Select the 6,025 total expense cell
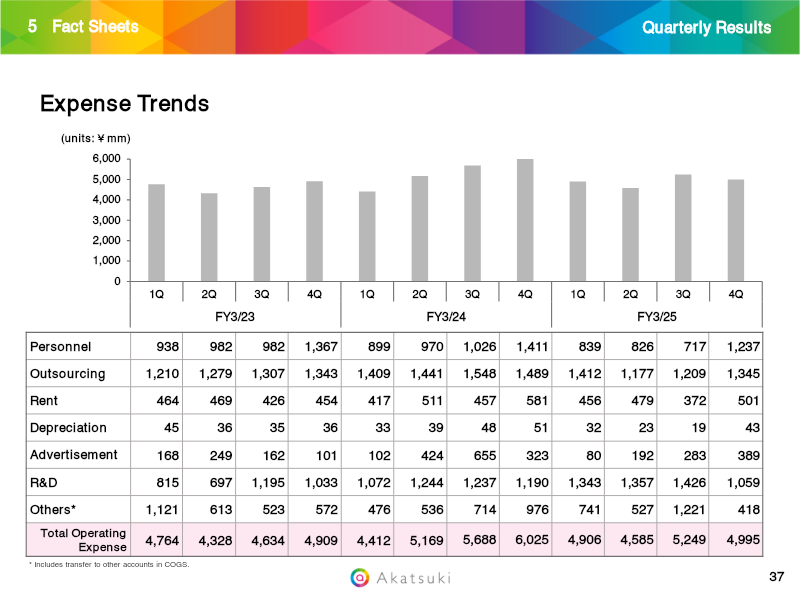 [x=525, y=541]
